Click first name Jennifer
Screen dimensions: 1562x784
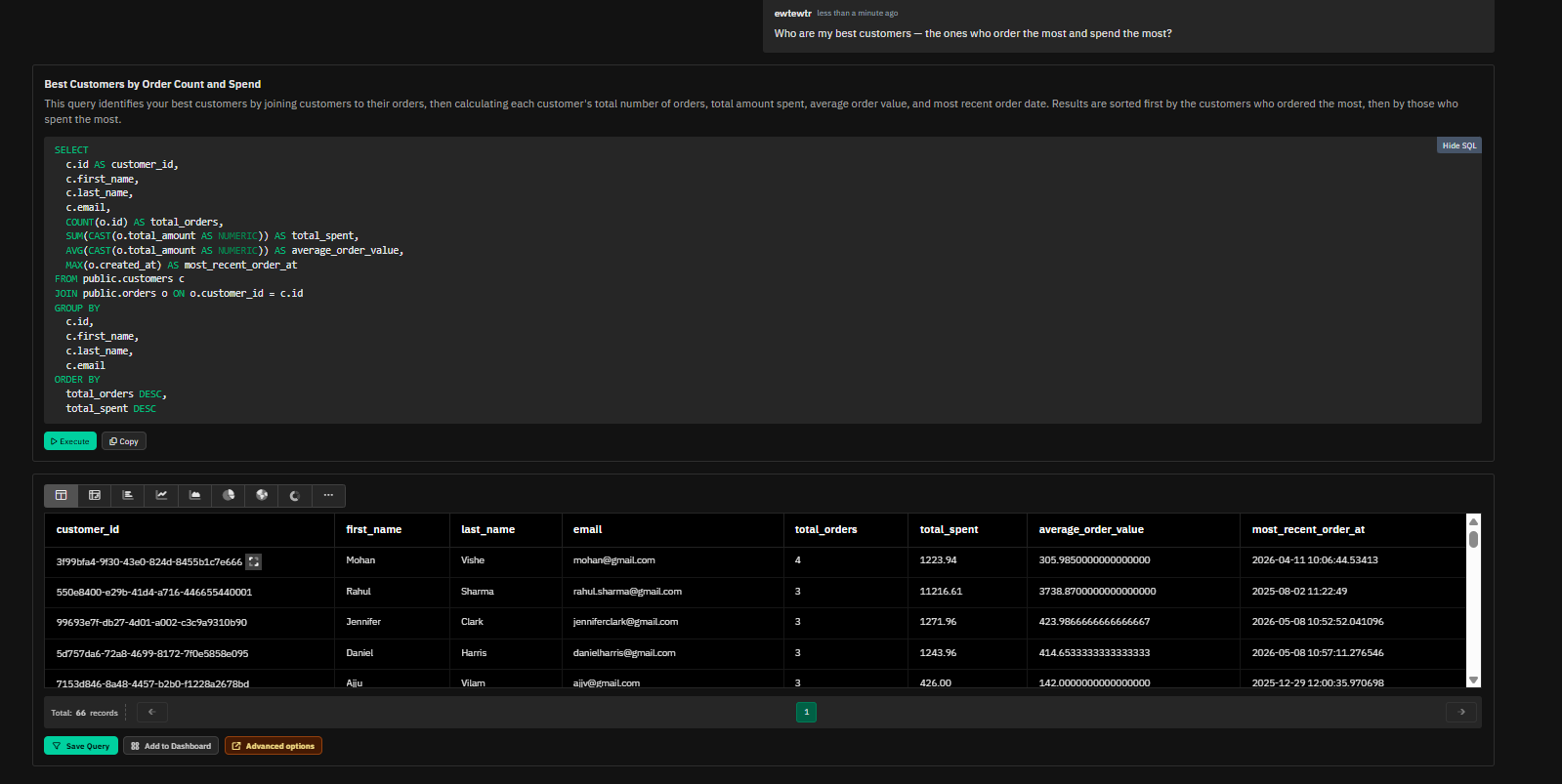pos(363,622)
